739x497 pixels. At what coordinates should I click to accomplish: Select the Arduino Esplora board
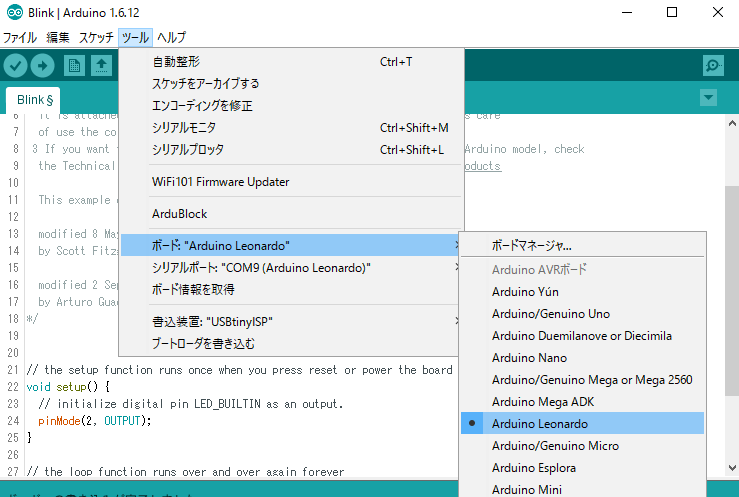coord(583,468)
